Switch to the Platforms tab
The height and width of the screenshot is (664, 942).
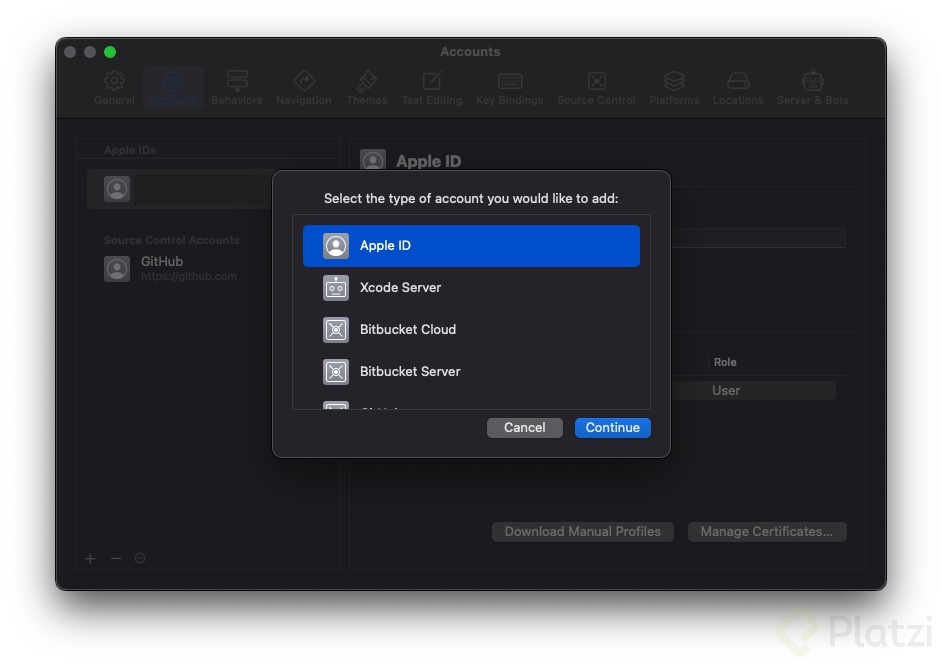(674, 88)
